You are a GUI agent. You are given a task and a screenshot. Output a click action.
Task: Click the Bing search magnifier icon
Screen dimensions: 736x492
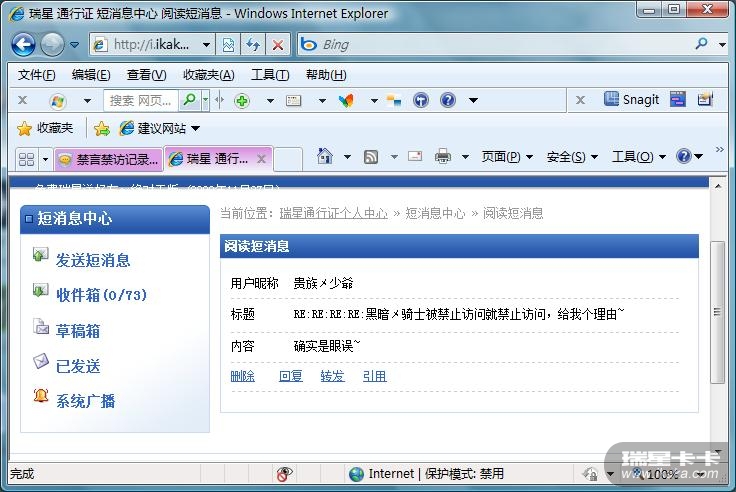tap(701, 44)
